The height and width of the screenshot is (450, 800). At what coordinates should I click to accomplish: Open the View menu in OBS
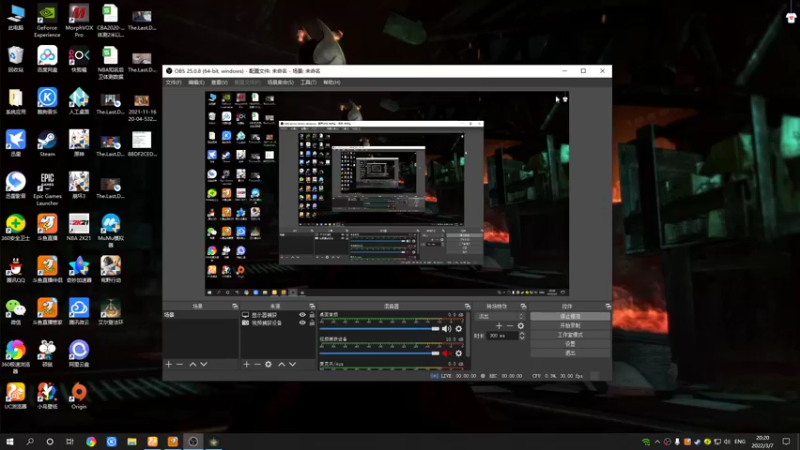[219, 82]
